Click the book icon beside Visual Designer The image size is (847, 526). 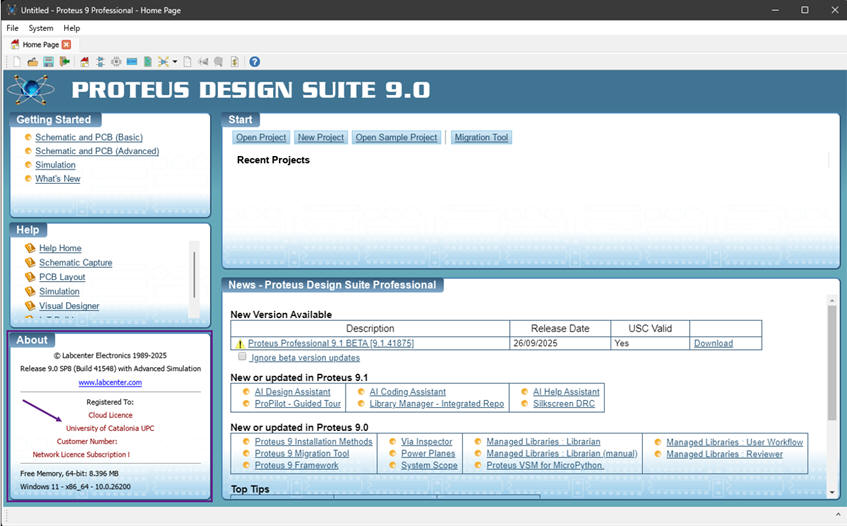pos(30,306)
